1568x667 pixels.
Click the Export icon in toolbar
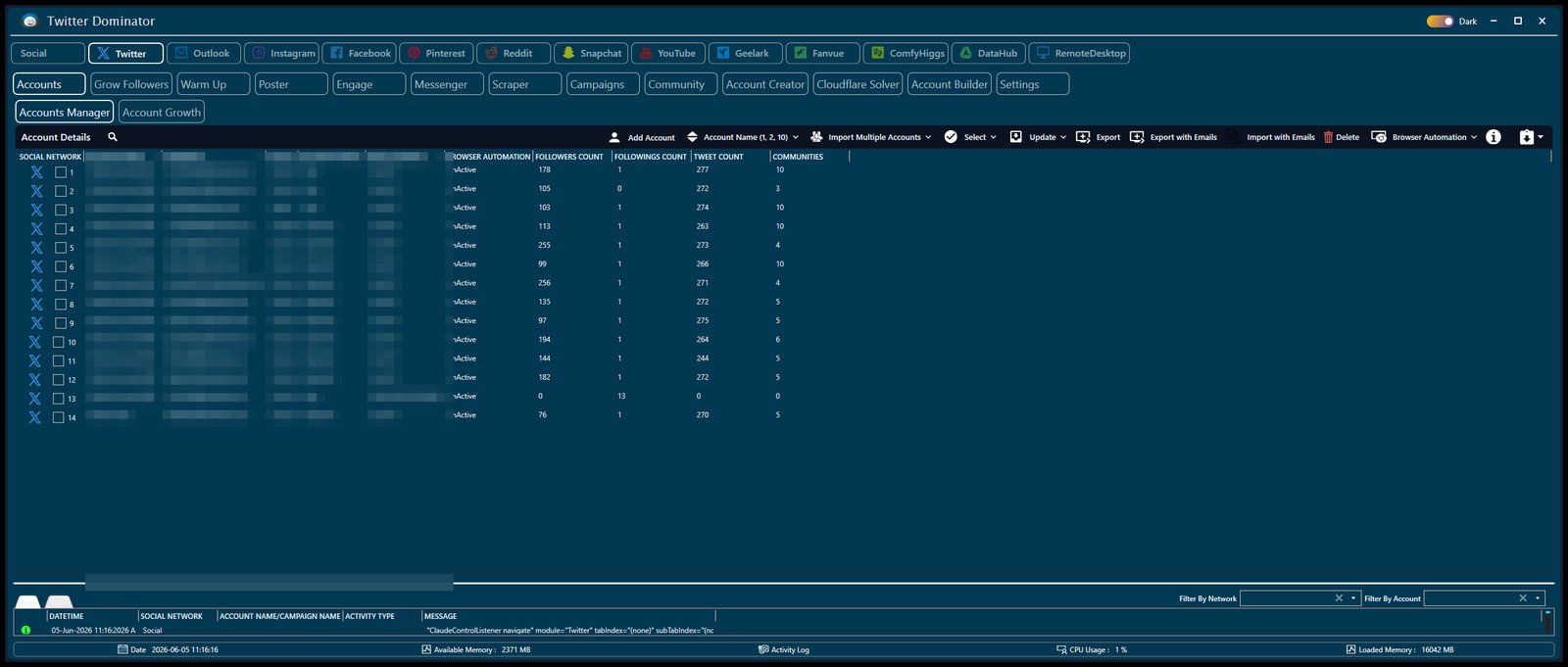1083,137
